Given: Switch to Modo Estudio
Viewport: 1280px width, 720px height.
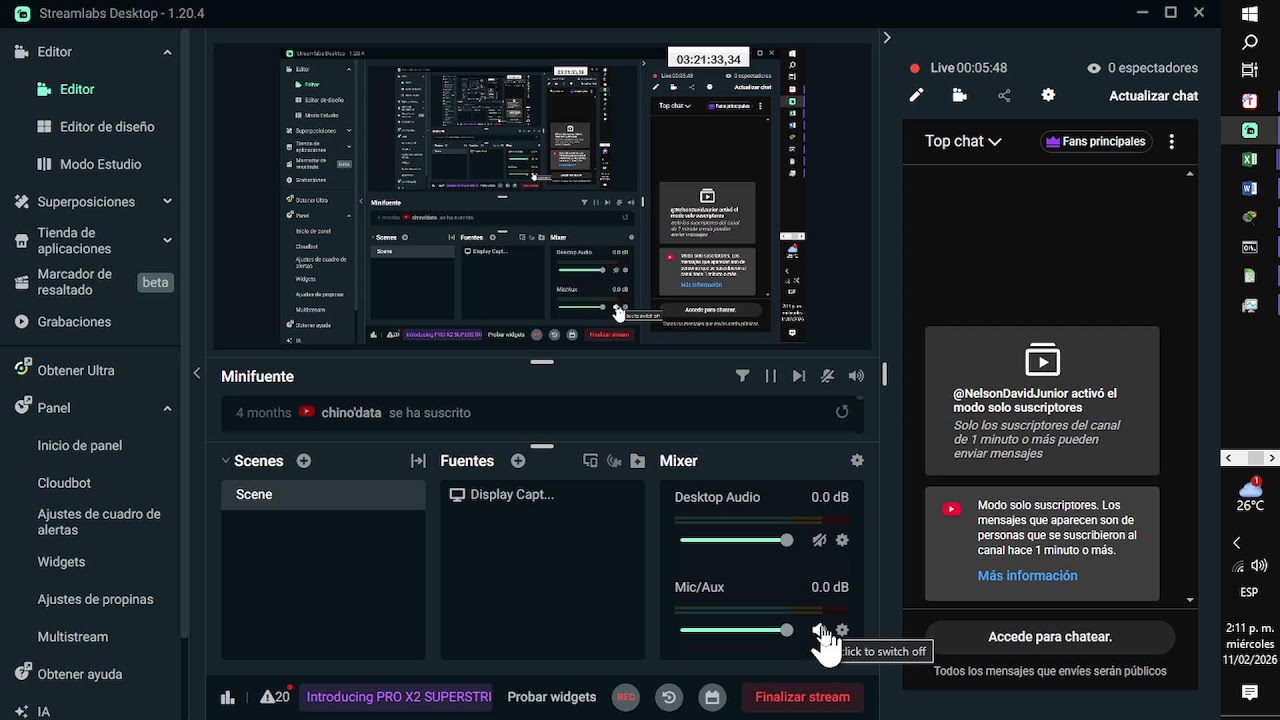Looking at the screenshot, I should click(90, 164).
